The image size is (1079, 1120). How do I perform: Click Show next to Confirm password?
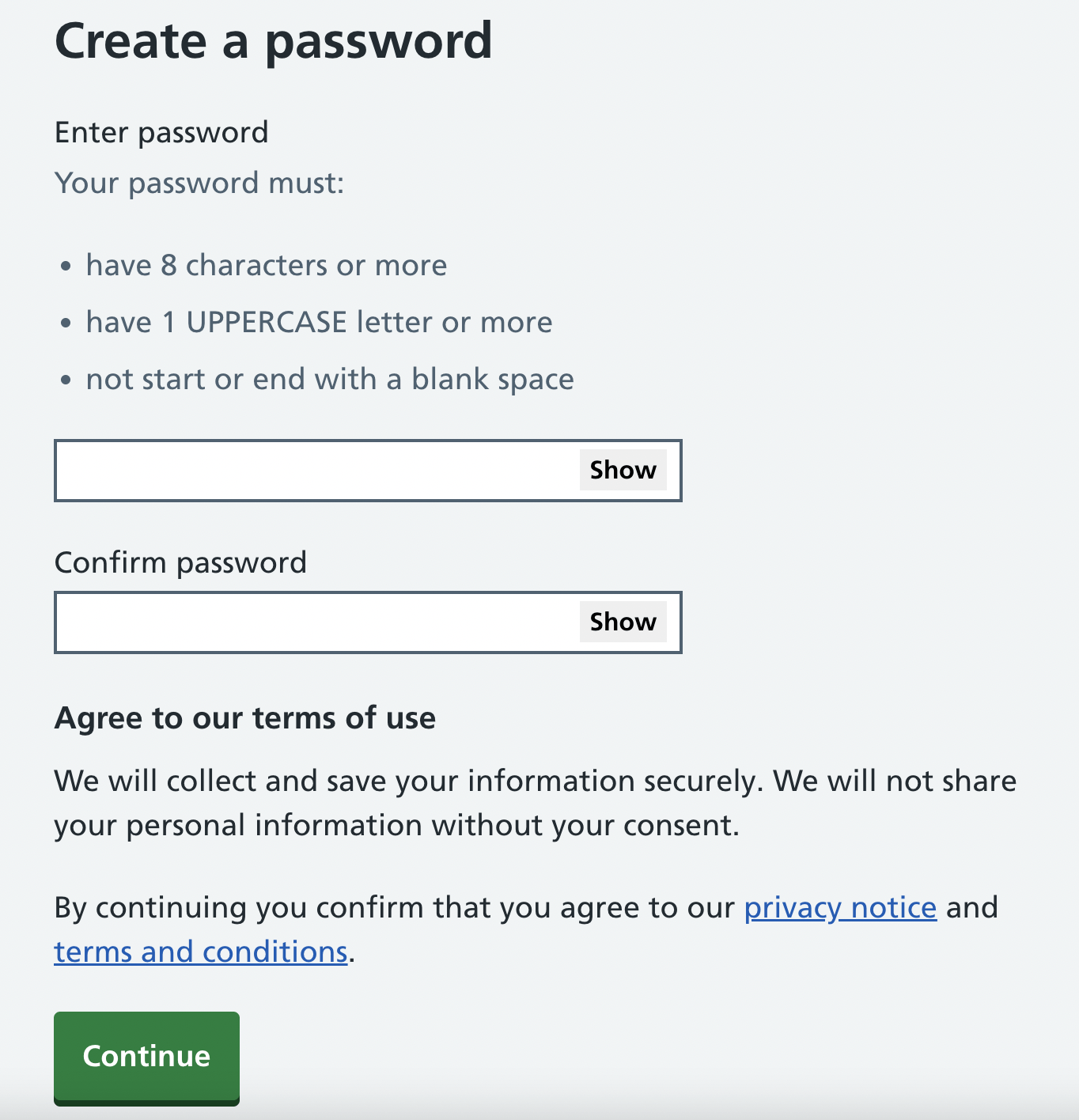pos(622,622)
